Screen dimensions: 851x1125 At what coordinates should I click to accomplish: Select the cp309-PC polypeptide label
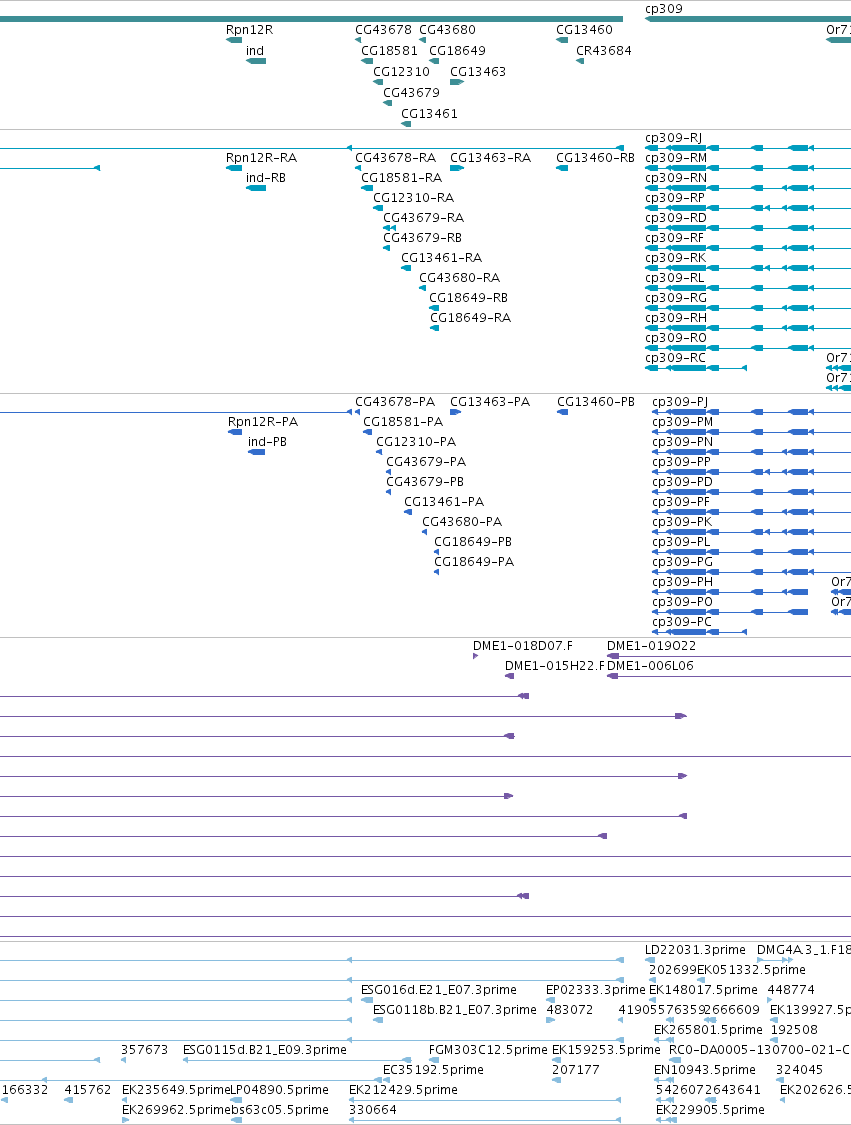coord(682,622)
